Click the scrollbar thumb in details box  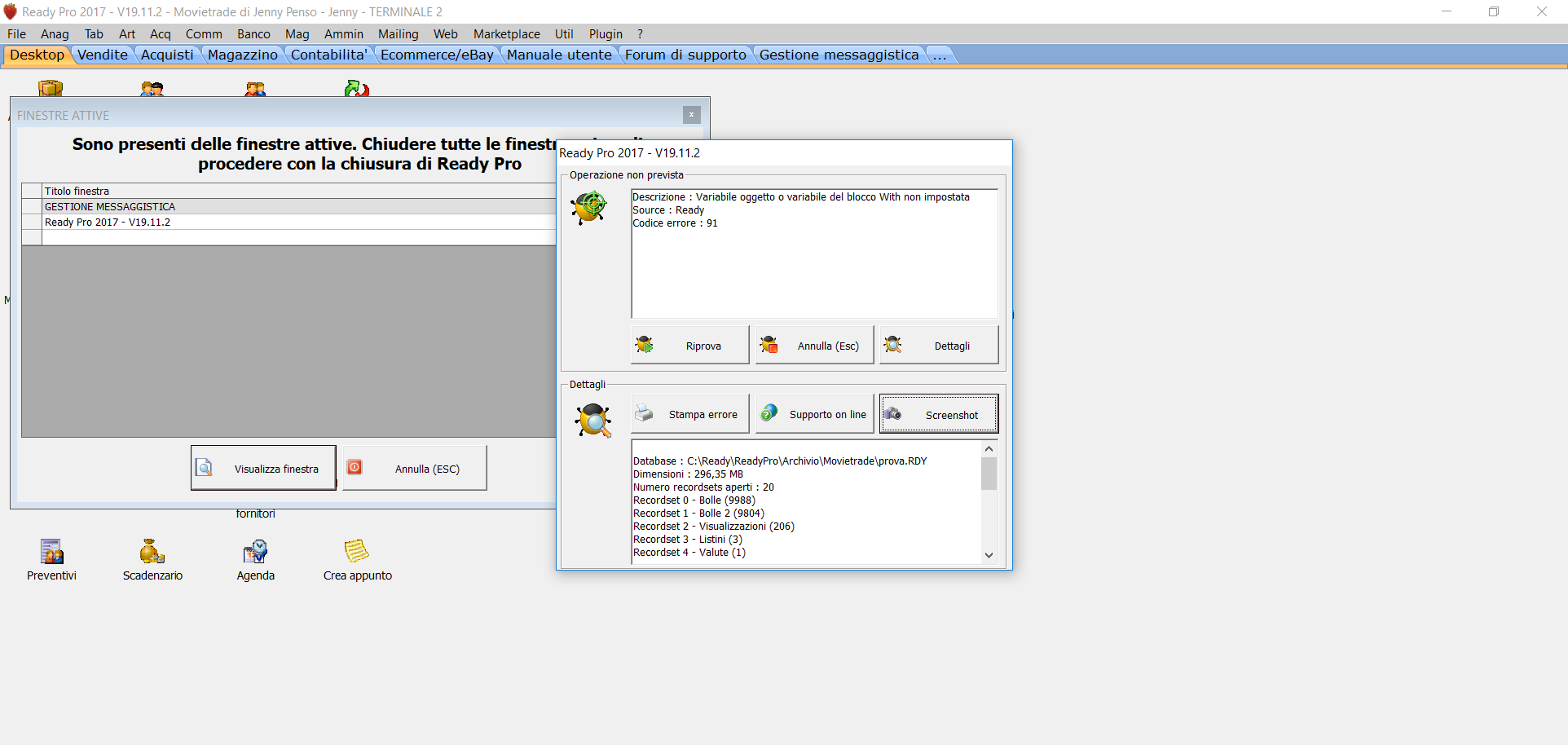[x=989, y=474]
